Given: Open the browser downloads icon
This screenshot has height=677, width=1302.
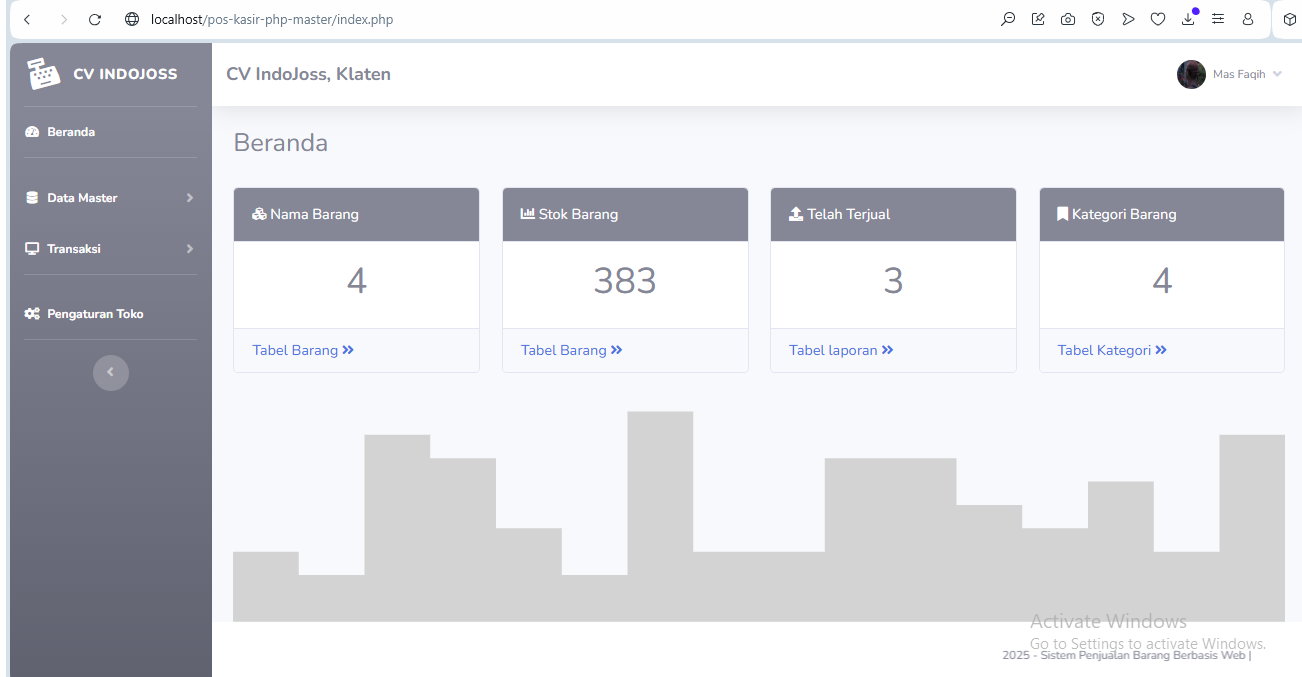Looking at the screenshot, I should tap(1188, 19).
